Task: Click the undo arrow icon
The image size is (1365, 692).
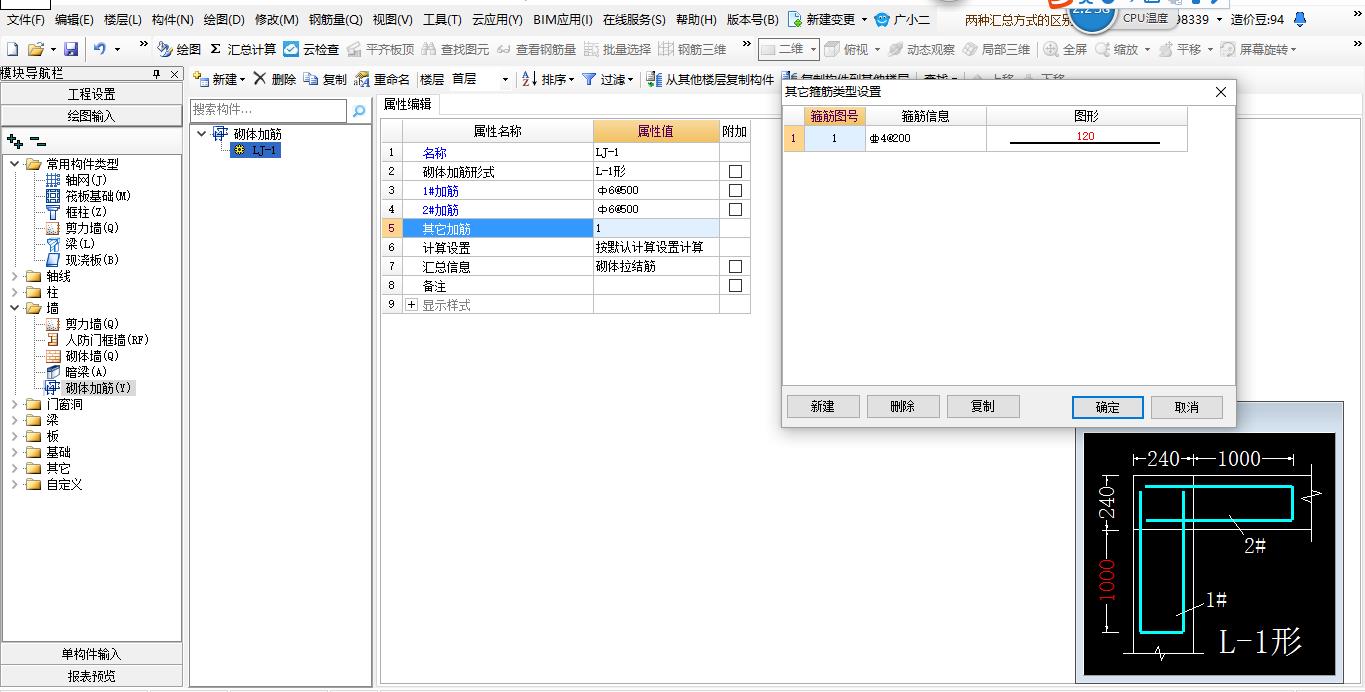Action: pos(100,49)
